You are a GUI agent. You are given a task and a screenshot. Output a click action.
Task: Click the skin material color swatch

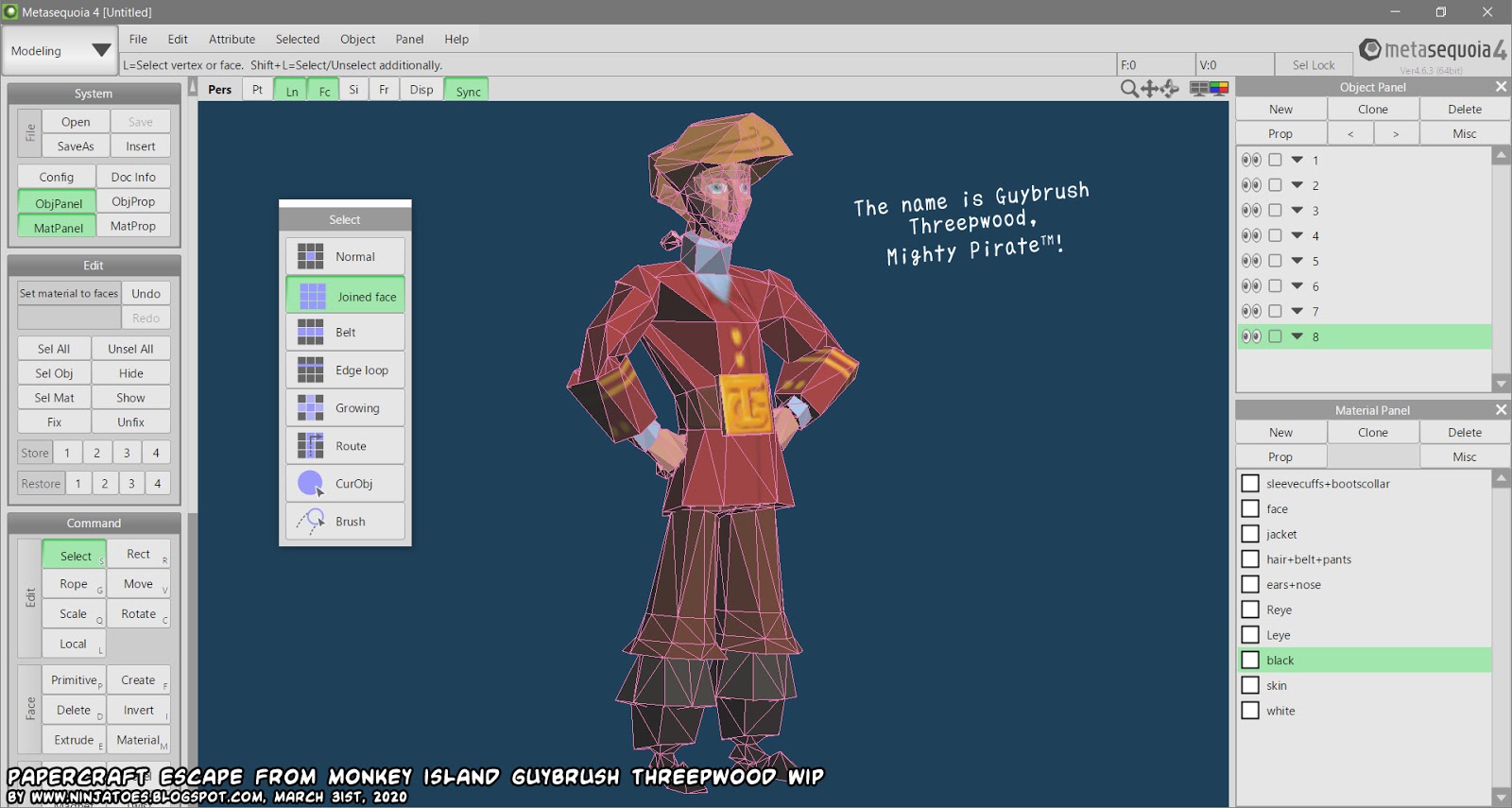pyautogui.click(x=1250, y=685)
